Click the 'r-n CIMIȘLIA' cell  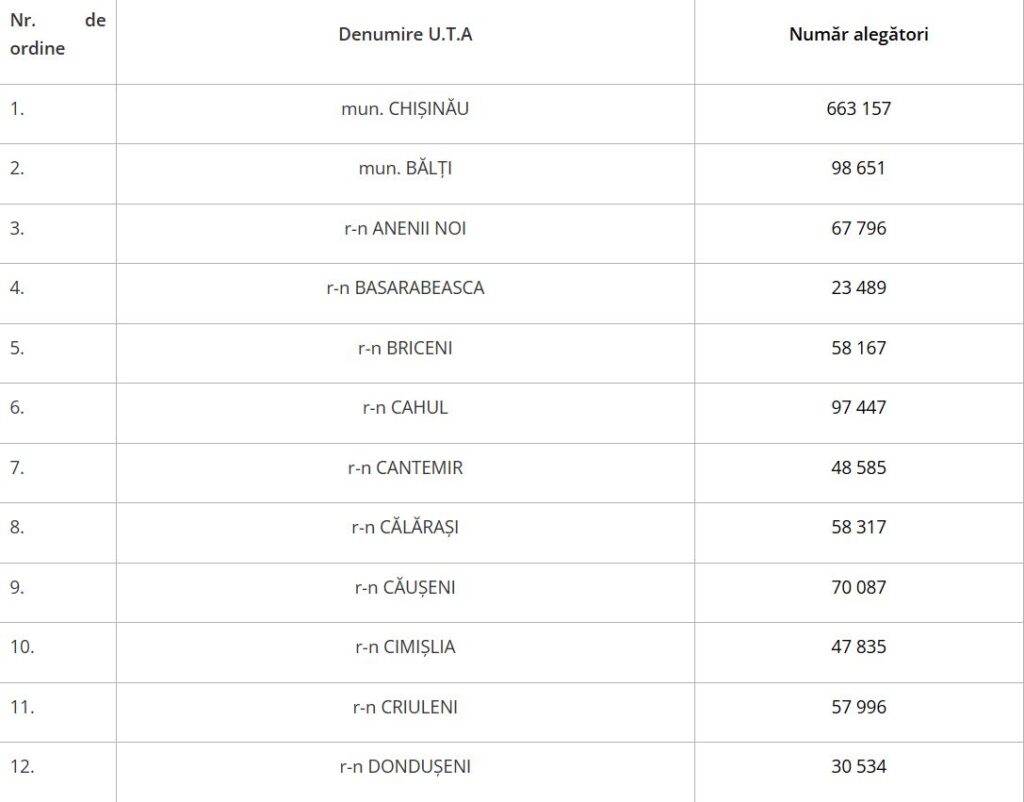click(x=405, y=647)
